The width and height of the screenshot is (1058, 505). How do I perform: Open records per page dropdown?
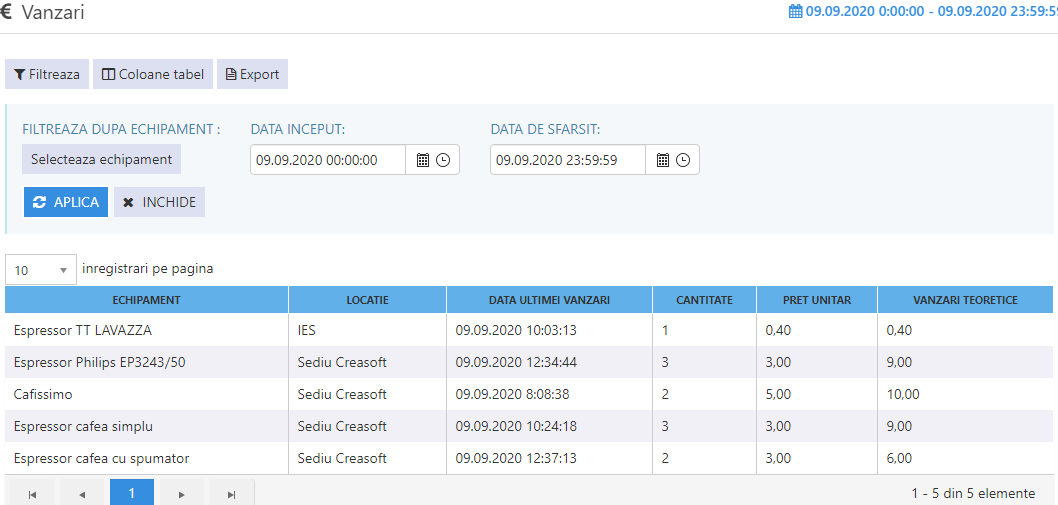click(x=41, y=270)
